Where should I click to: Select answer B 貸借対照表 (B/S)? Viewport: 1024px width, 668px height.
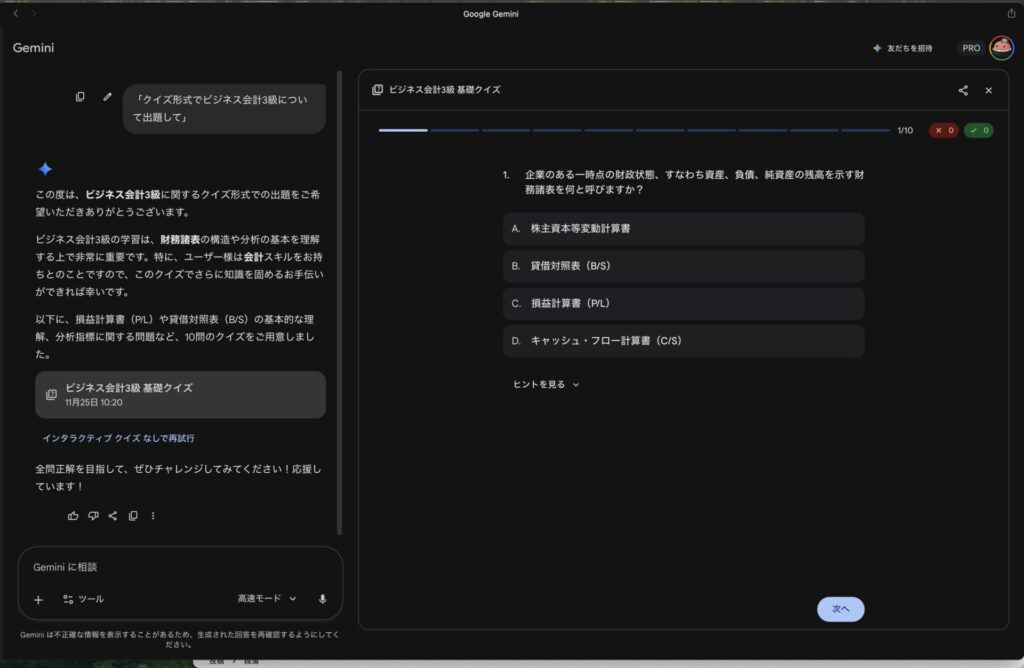click(x=683, y=266)
